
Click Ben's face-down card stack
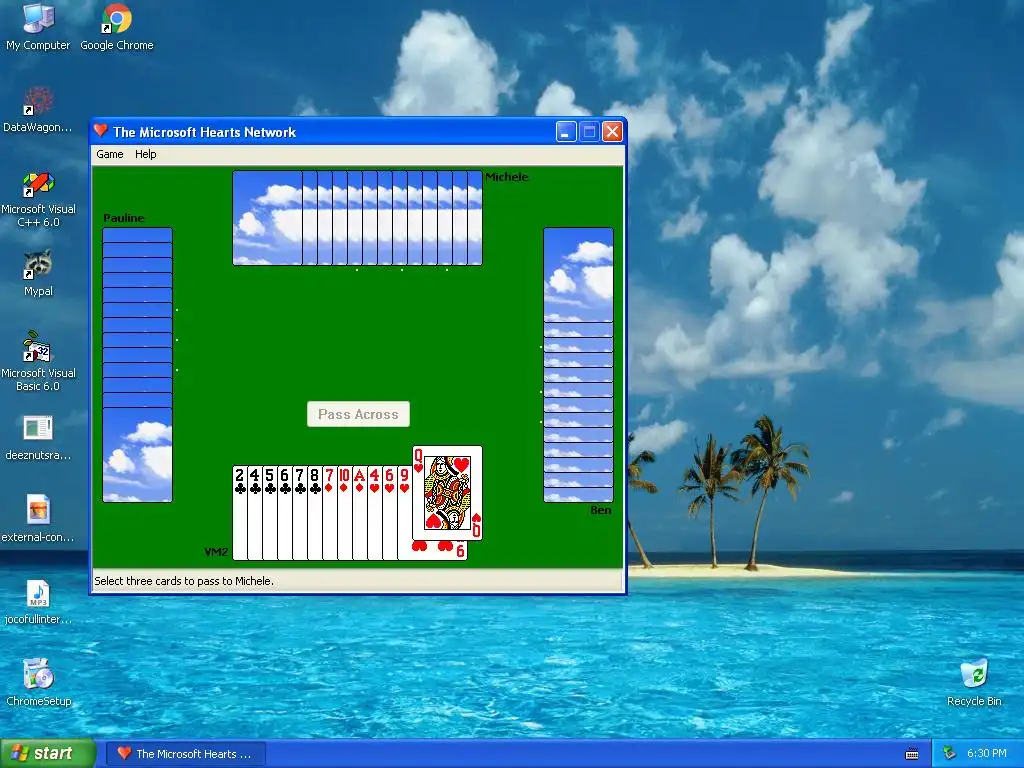(x=578, y=364)
